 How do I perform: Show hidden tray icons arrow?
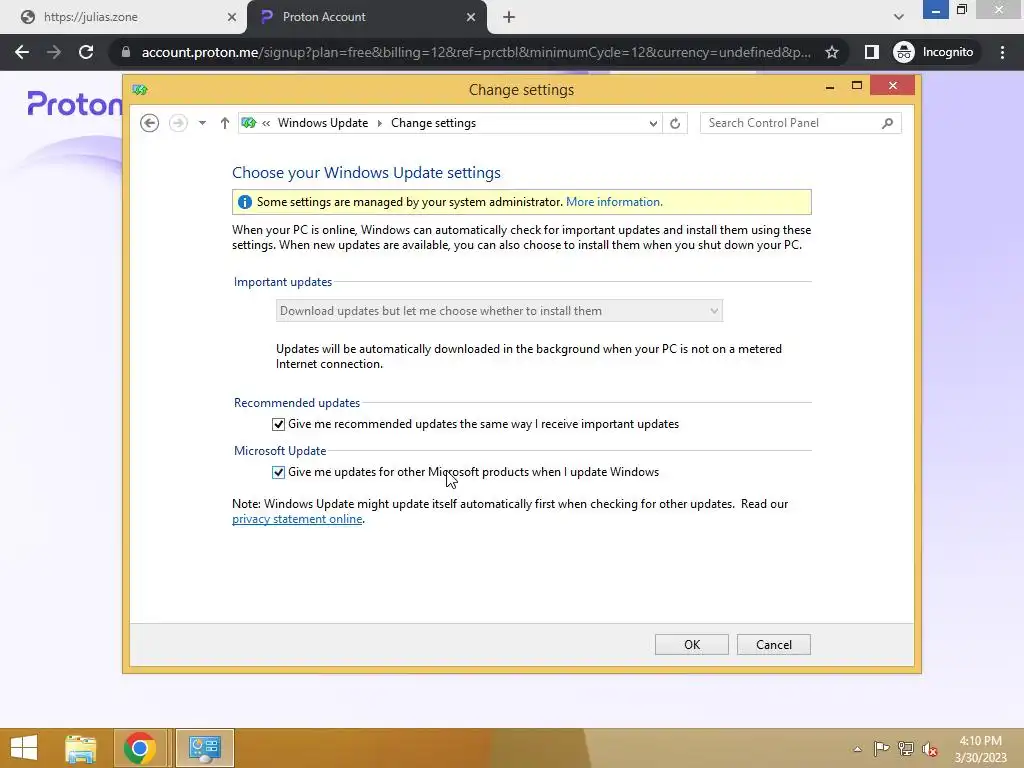(x=857, y=749)
